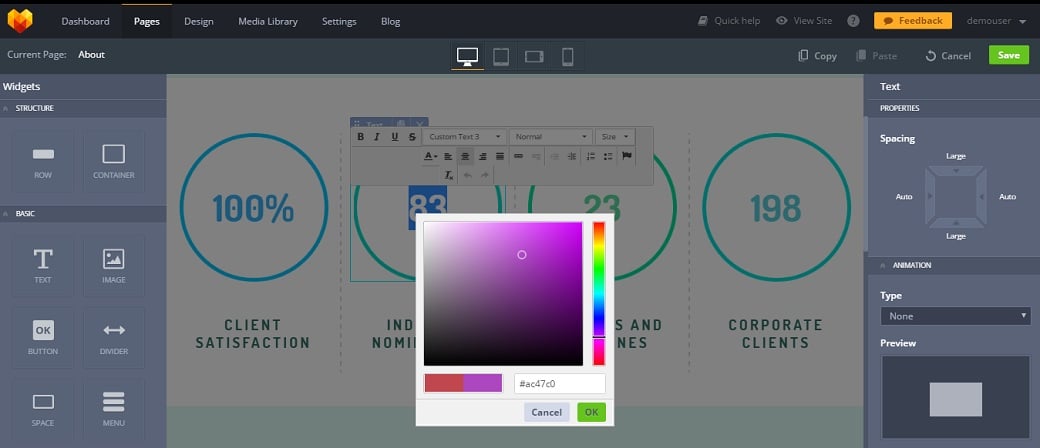Pick the Container widget icon
1040x448 pixels.
click(x=113, y=161)
